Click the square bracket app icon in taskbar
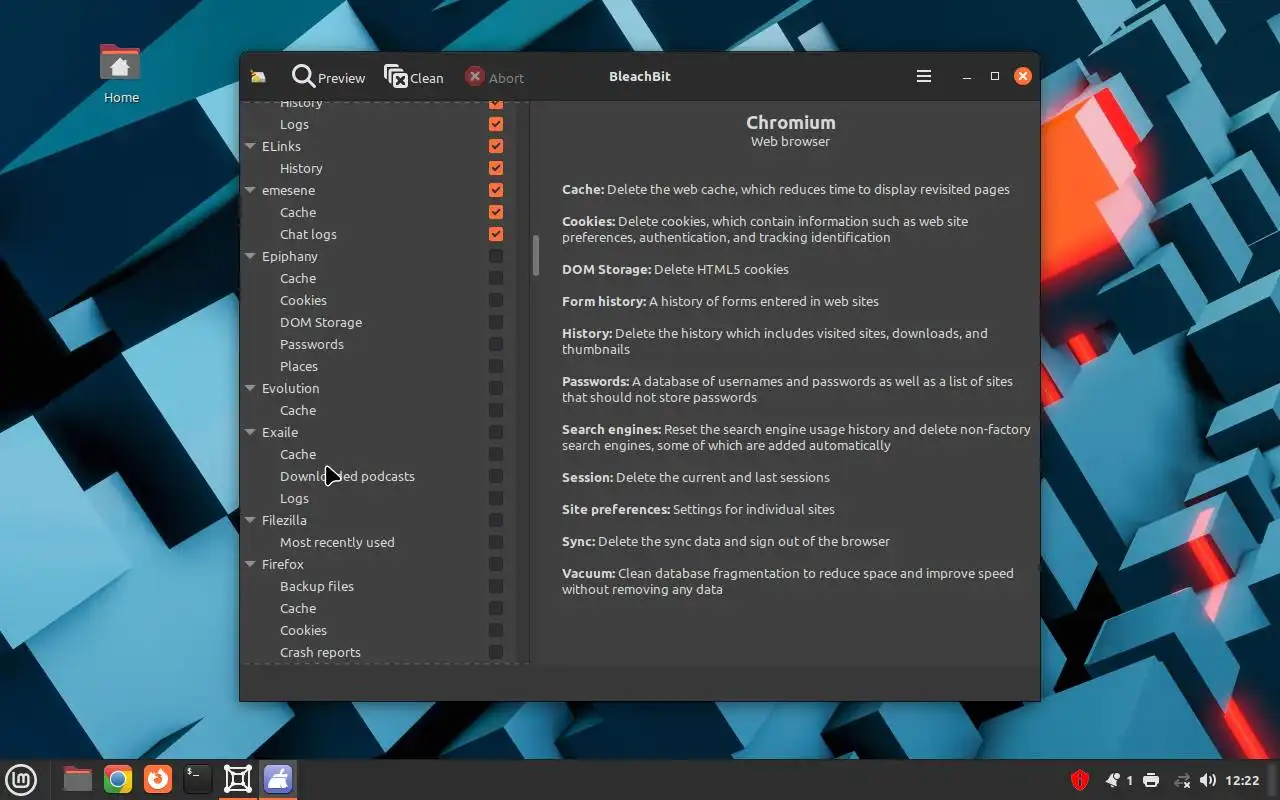Screen dimensions: 1280x800 pos(238,779)
